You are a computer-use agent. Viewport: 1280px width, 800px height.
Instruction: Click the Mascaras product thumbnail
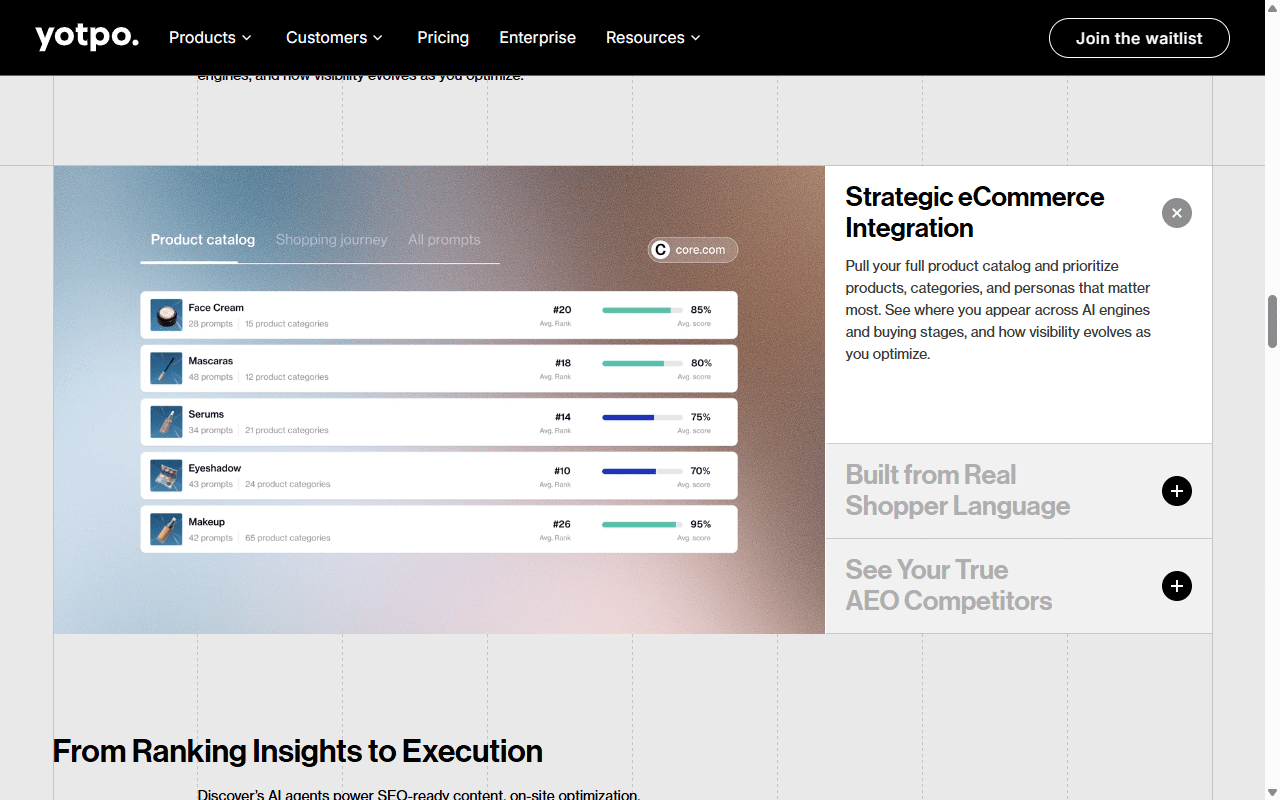tap(166, 368)
